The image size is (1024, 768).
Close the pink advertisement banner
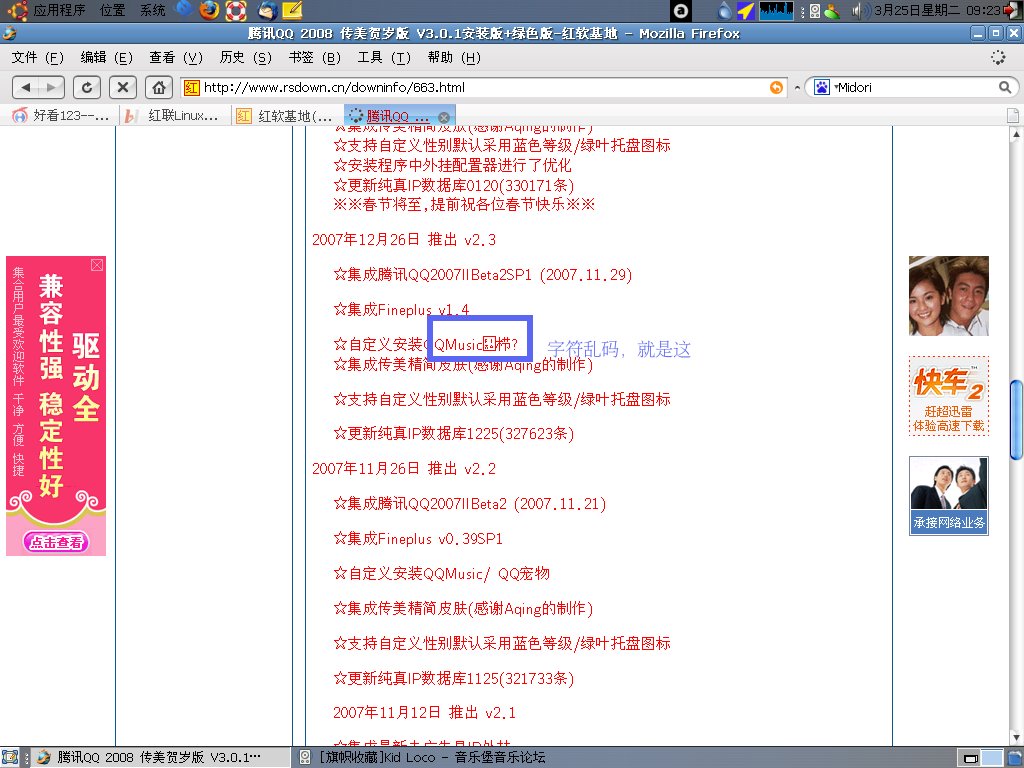(x=97, y=264)
